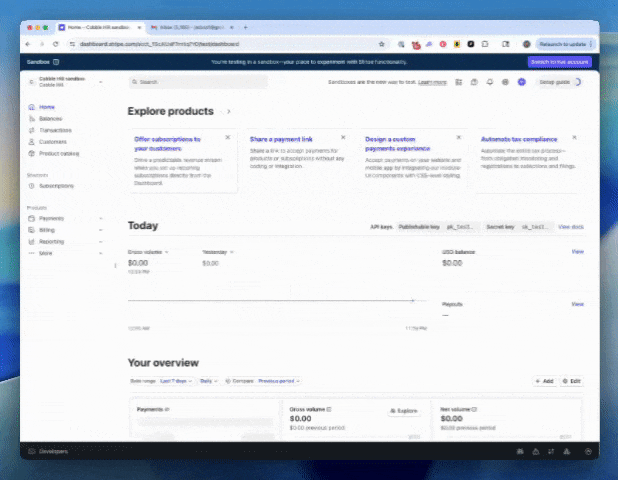
Task: Dismiss the Design a custom payments experience card
Action: click(x=459, y=137)
